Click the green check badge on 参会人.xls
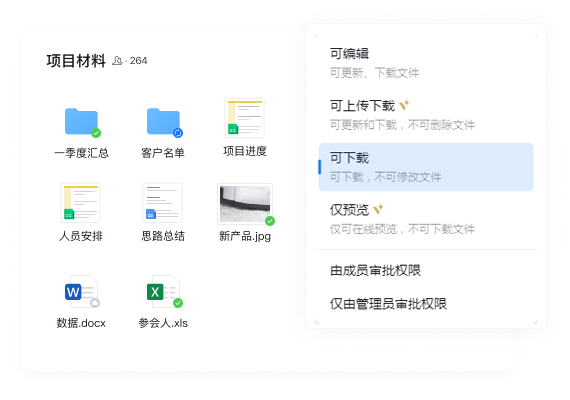 pos(178,303)
